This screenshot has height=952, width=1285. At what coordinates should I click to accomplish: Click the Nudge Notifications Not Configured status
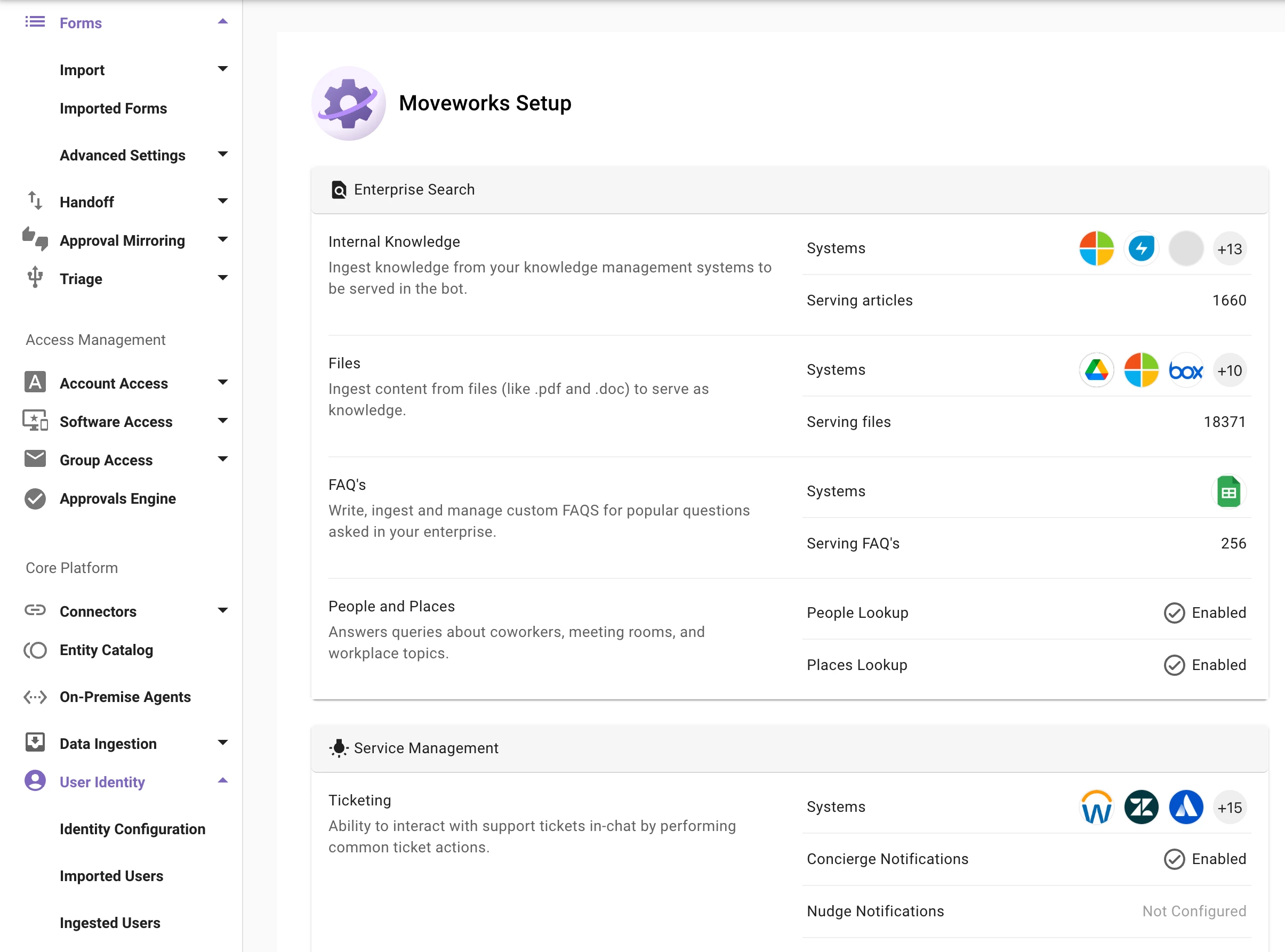pos(1194,911)
